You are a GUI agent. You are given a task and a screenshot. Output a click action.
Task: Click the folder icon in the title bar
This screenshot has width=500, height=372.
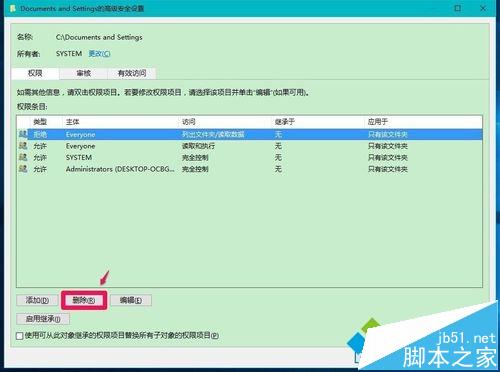pos(13,8)
